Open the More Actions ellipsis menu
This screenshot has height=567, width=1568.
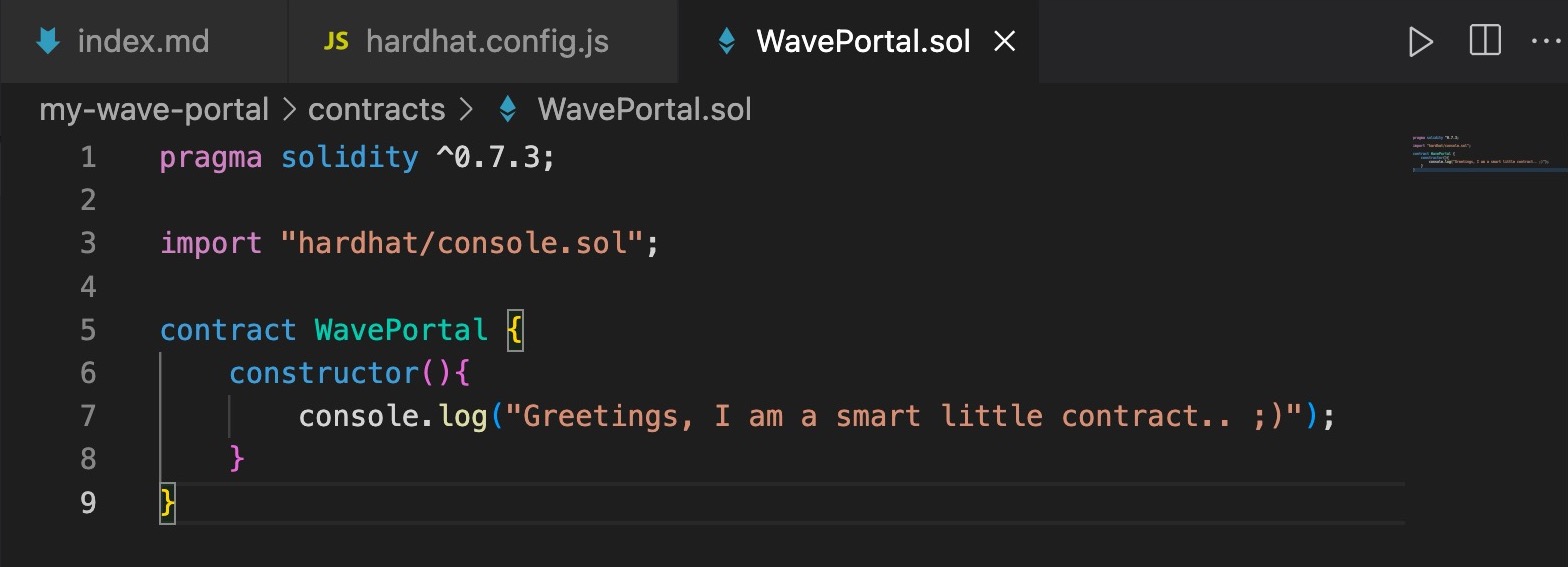tap(1545, 42)
